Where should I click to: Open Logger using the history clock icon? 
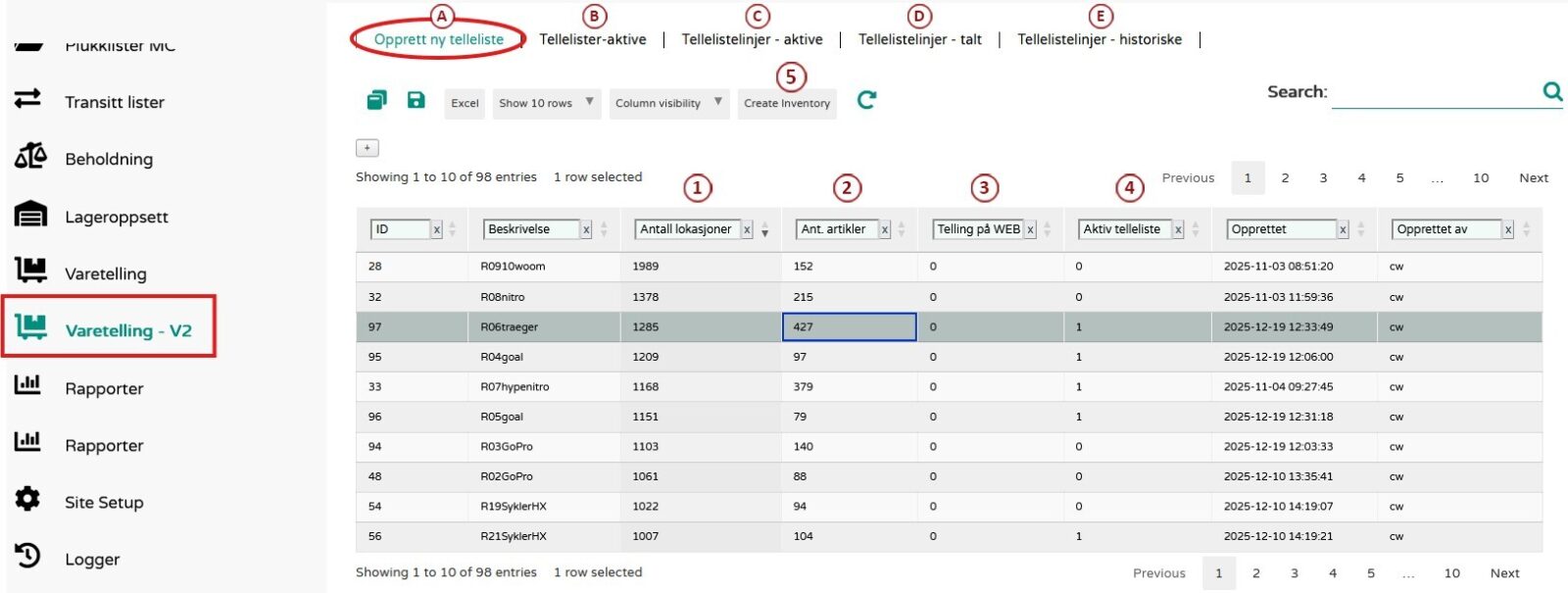[28, 556]
